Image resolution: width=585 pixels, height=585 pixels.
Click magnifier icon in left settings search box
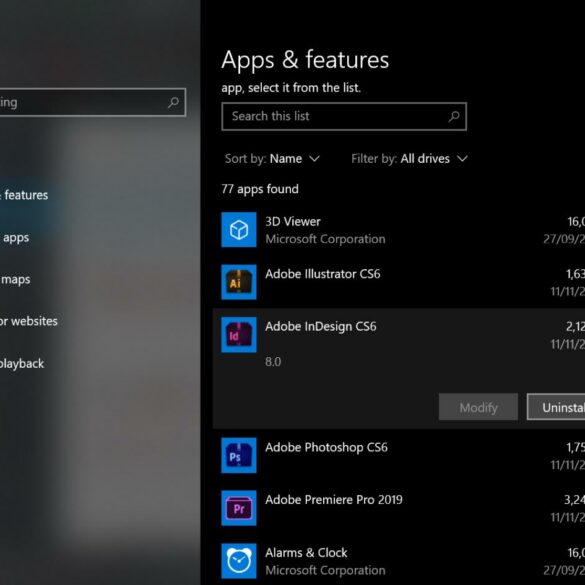(x=173, y=102)
